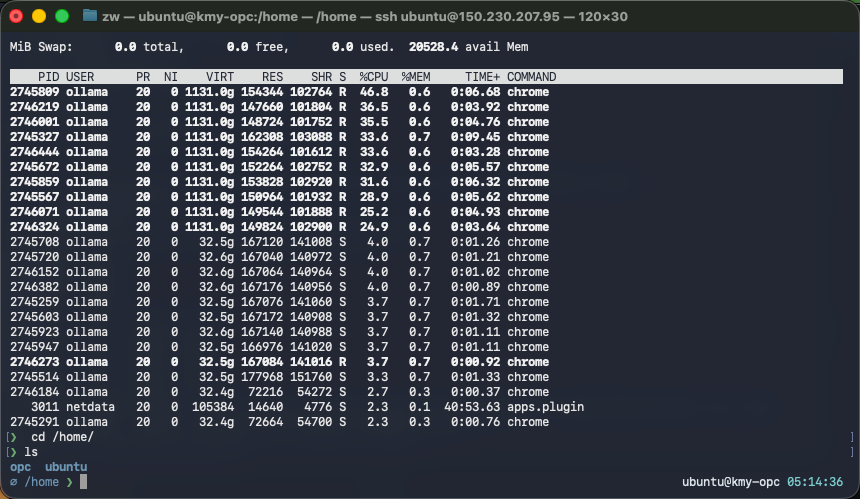Select PID 2746273 in the process list

pos(34,362)
